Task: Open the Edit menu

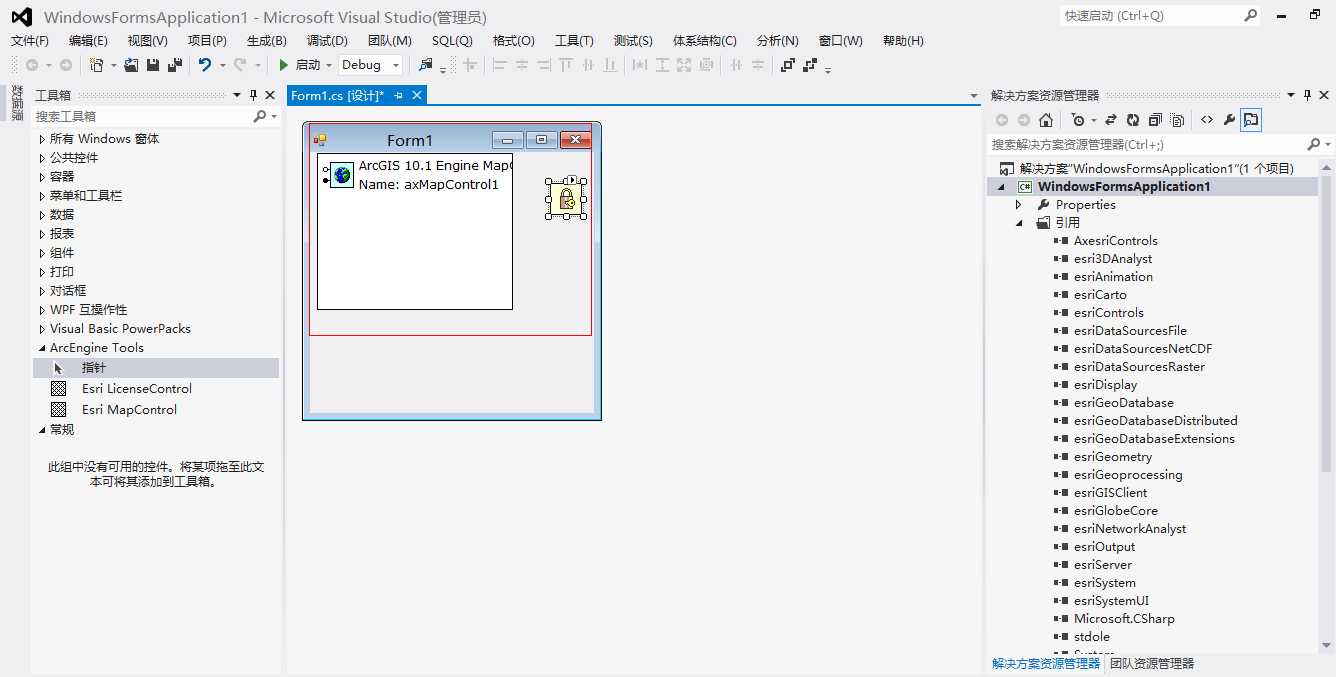Action: tap(88, 41)
